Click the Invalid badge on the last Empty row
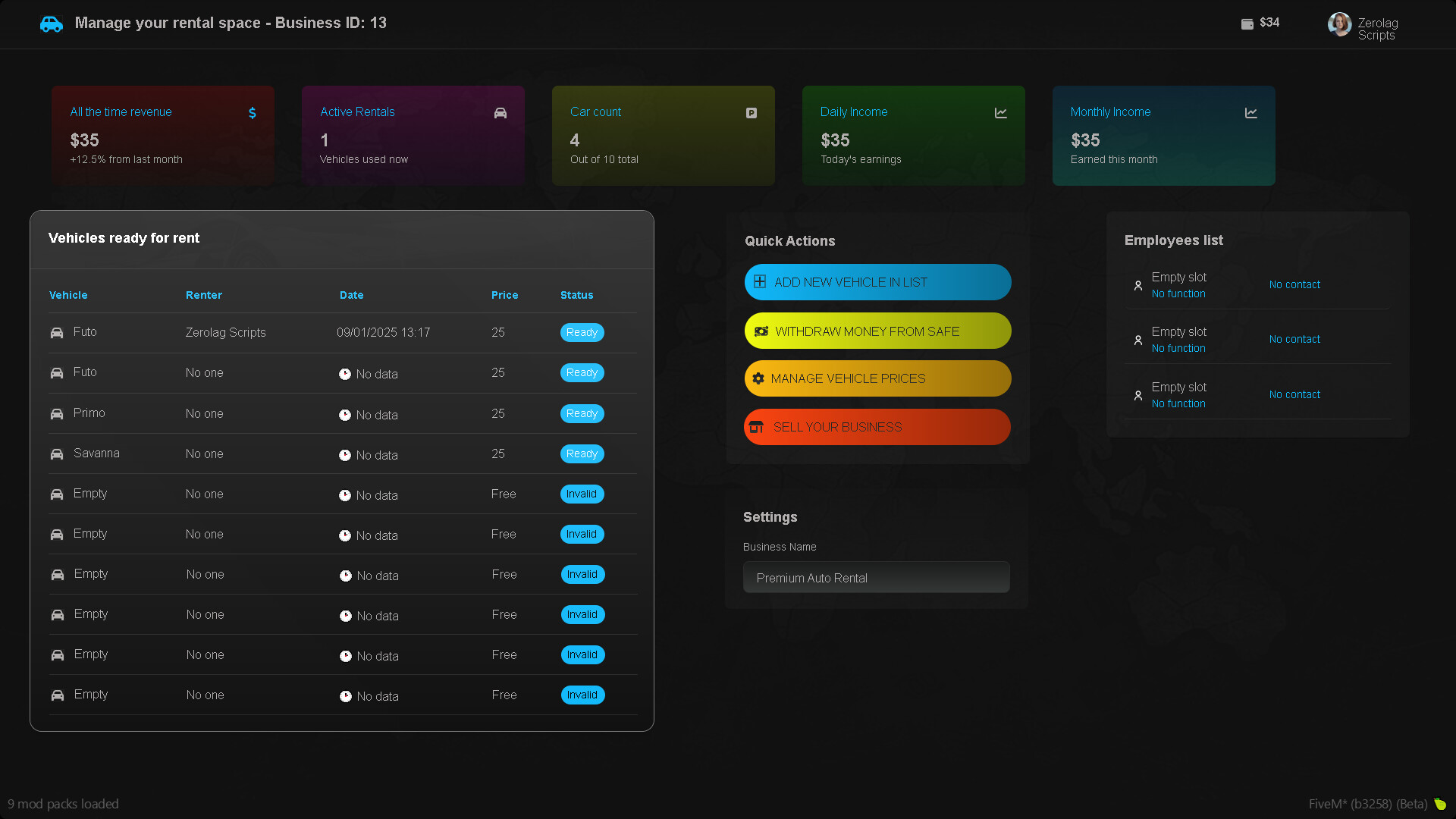This screenshot has height=819, width=1456. point(582,695)
